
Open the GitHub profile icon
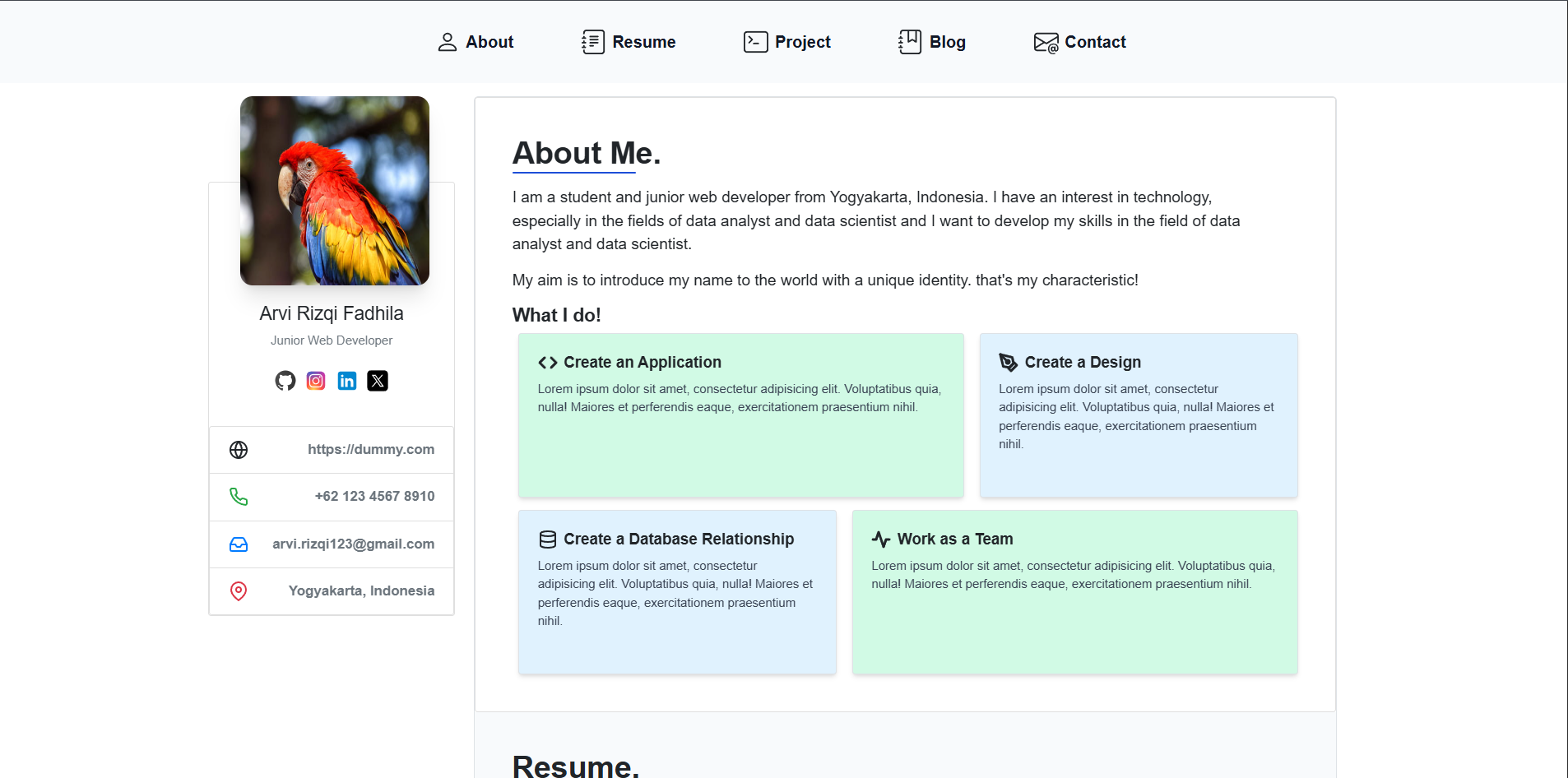285,381
